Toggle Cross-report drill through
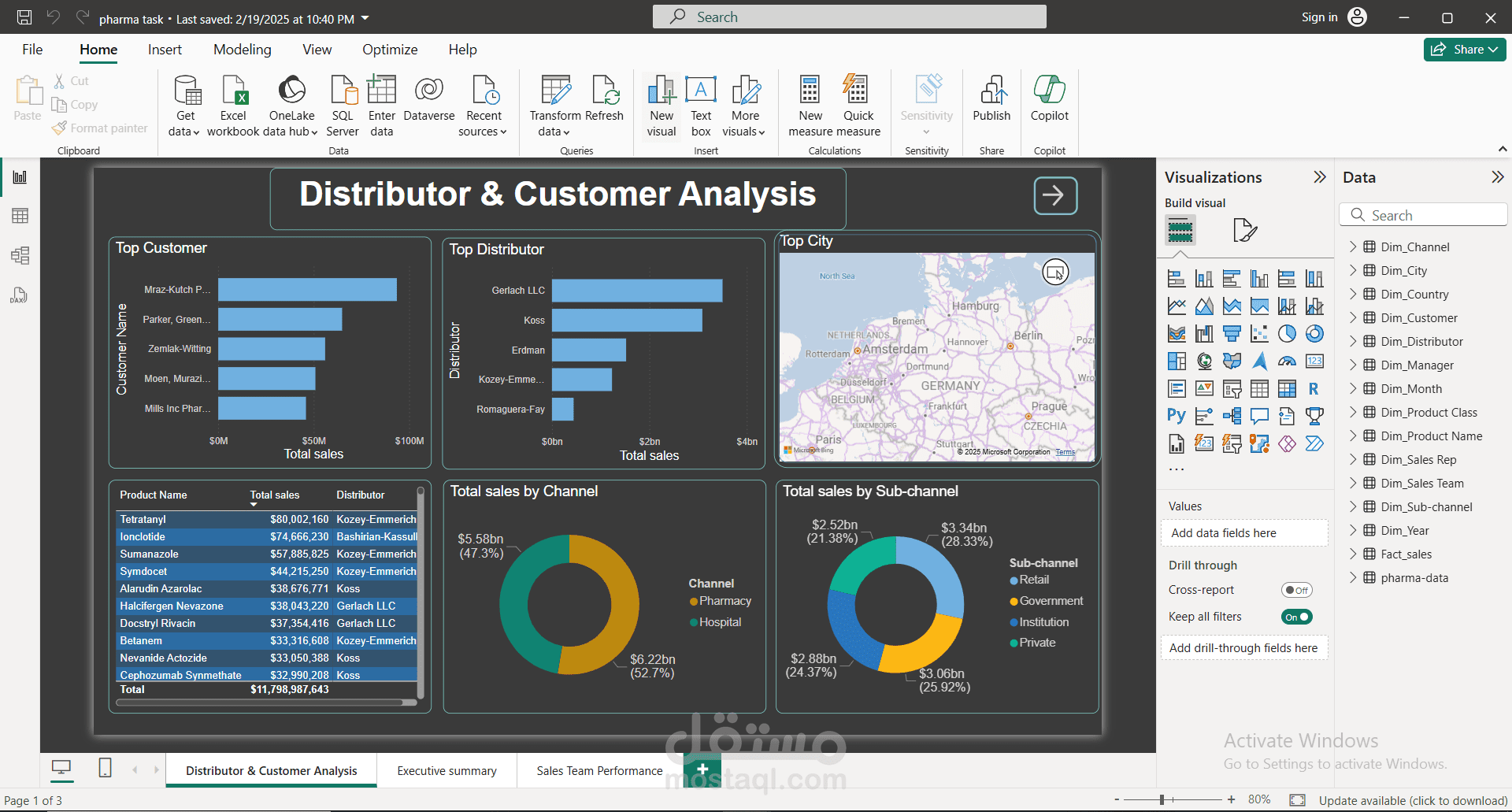 [1296, 590]
